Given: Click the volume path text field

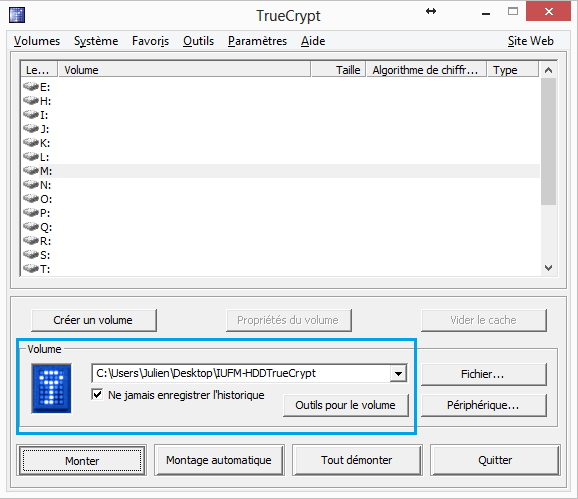Looking at the screenshot, I should 241,373.
